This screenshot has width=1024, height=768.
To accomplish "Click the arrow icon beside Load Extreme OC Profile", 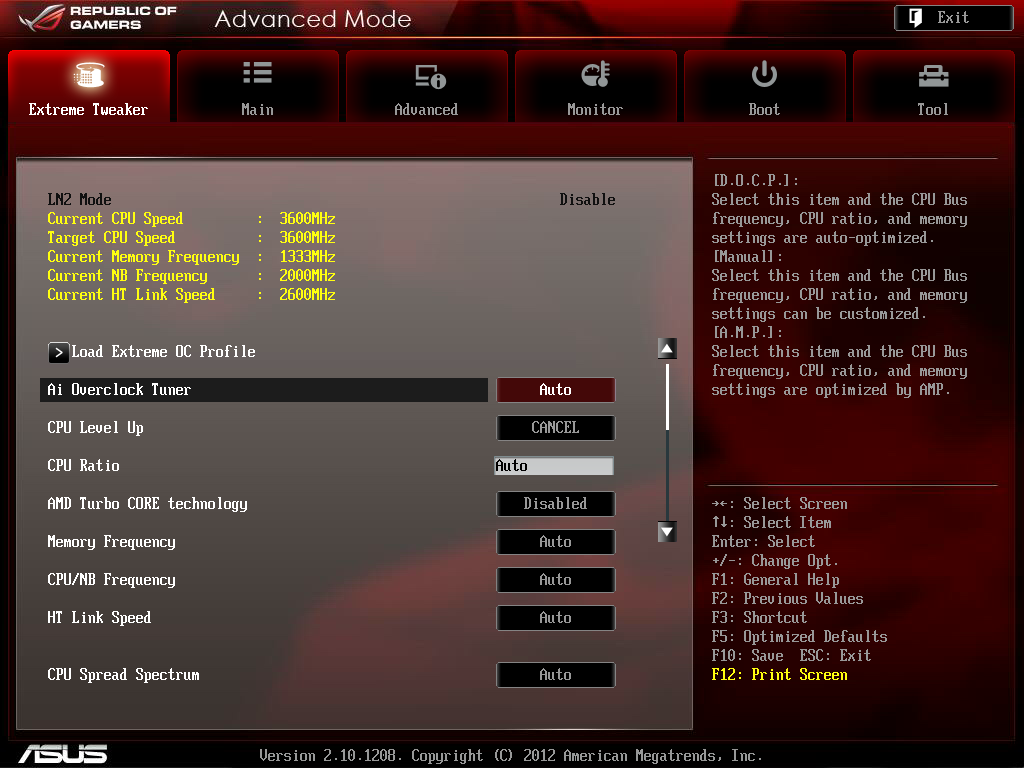I will pos(58,353).
